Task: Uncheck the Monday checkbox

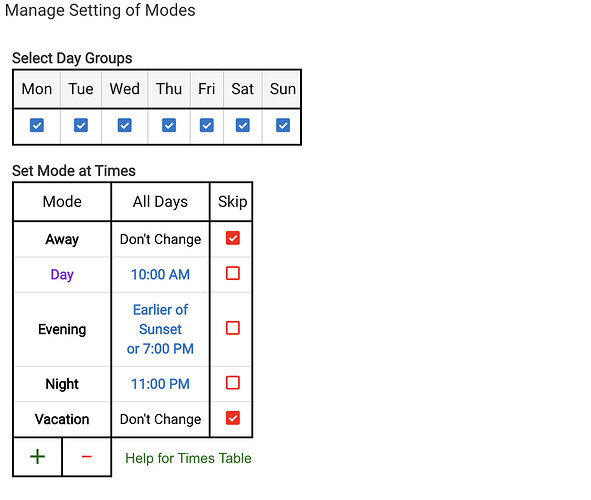Action: (x=37, y=125)
